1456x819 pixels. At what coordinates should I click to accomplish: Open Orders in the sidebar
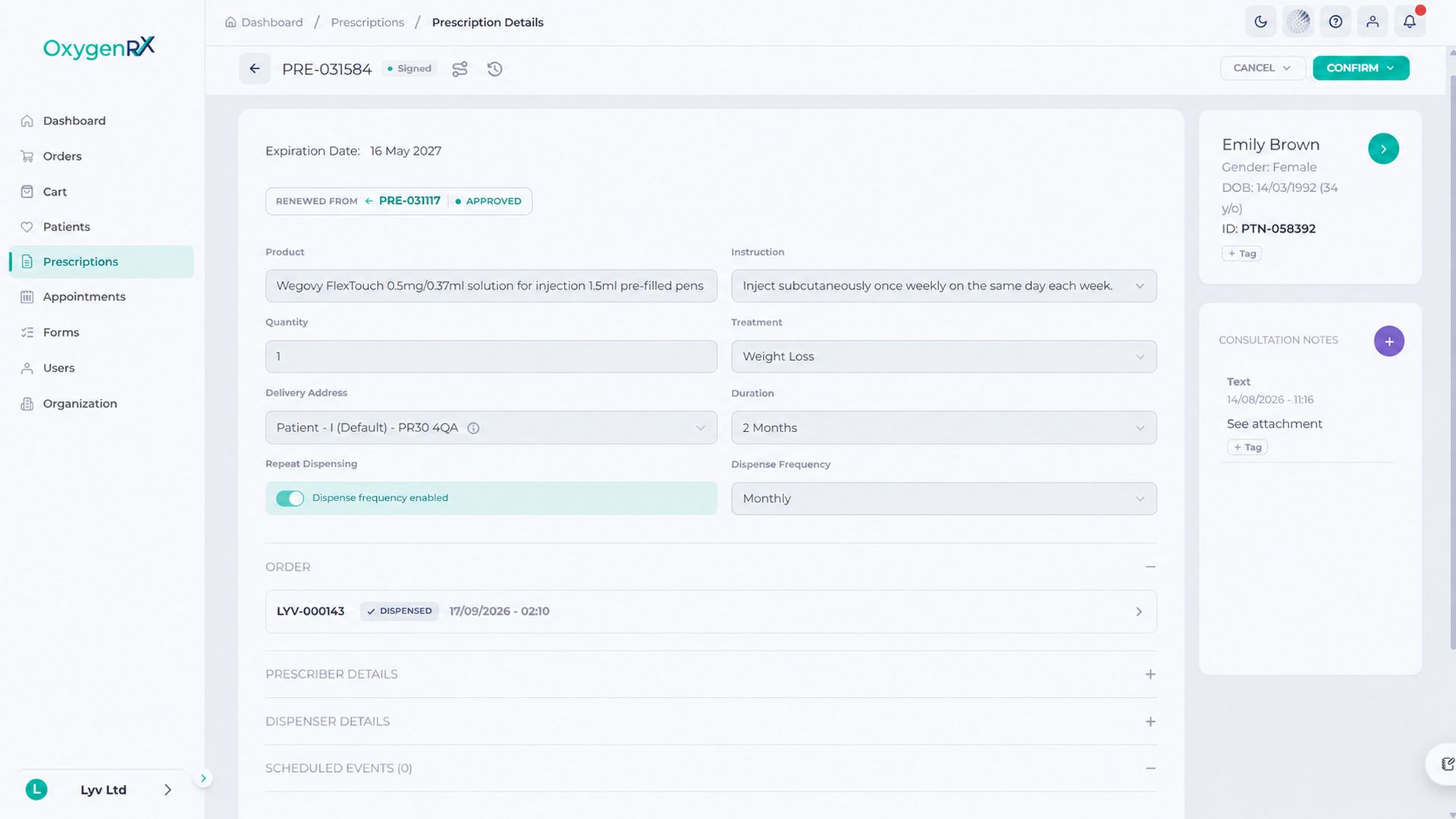102,156
